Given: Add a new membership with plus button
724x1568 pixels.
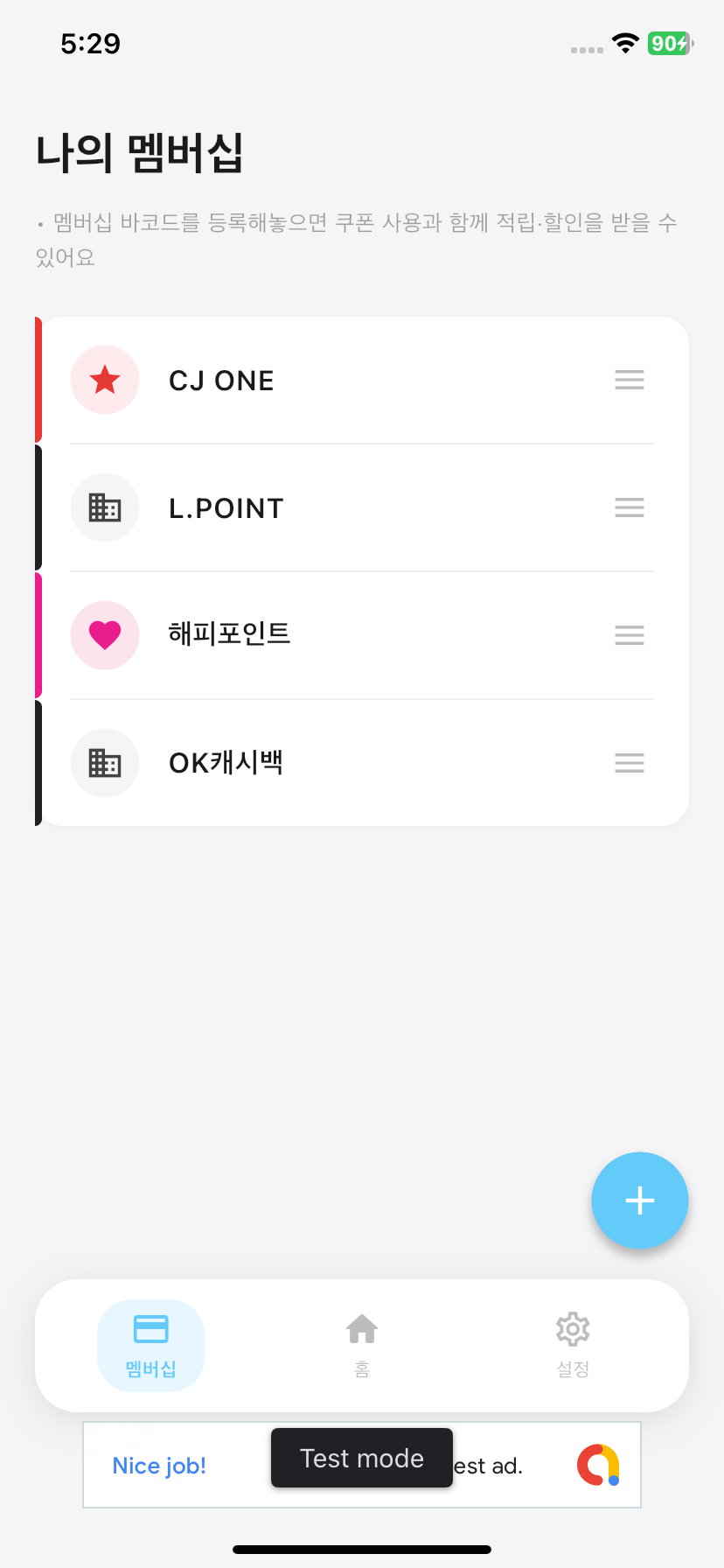Looking at the screenshot, I should (x=640, y=1200).
